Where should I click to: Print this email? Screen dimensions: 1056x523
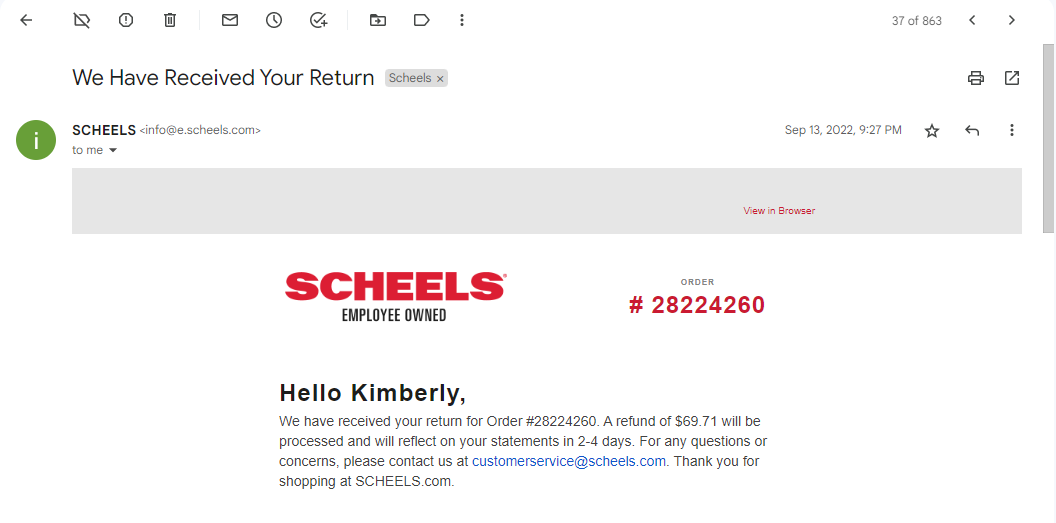click(976, 78)
